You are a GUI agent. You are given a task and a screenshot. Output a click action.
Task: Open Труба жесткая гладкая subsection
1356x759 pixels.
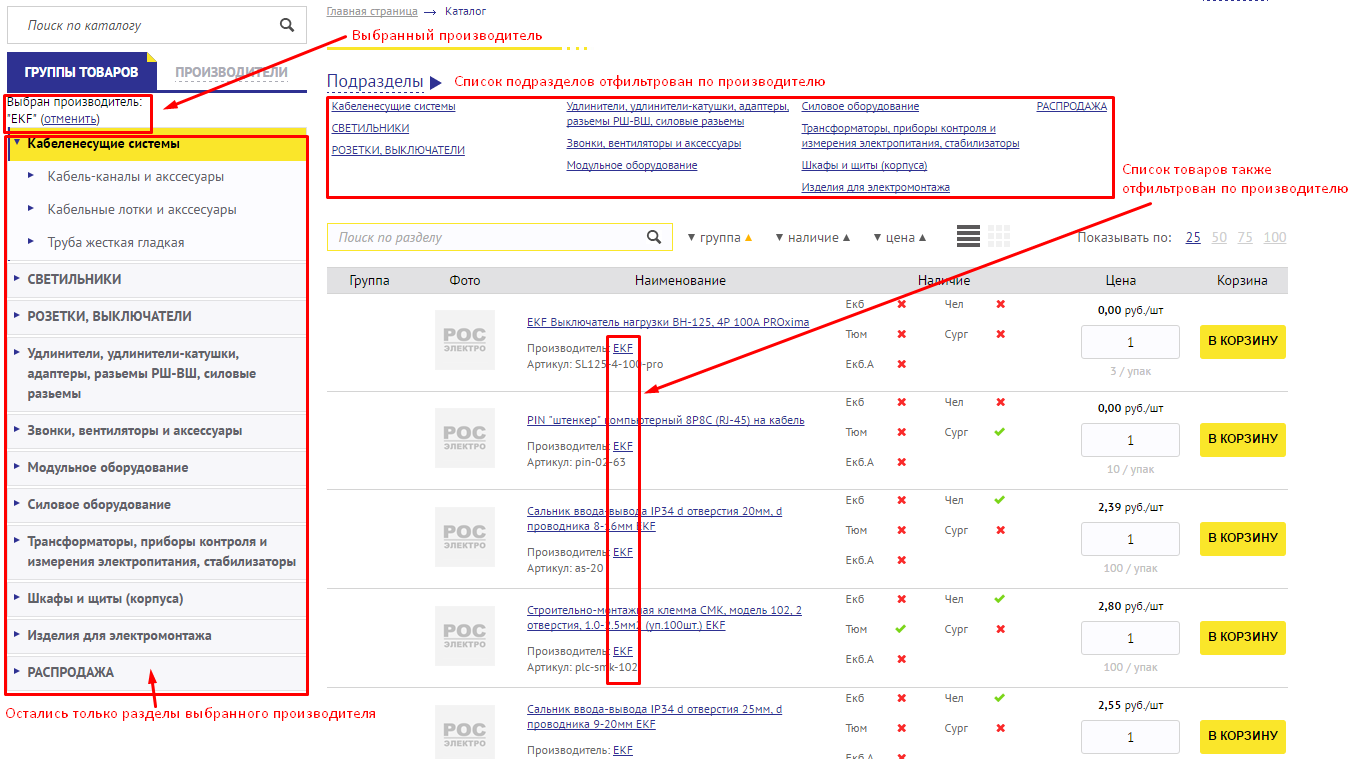click(x=116, y=242)
